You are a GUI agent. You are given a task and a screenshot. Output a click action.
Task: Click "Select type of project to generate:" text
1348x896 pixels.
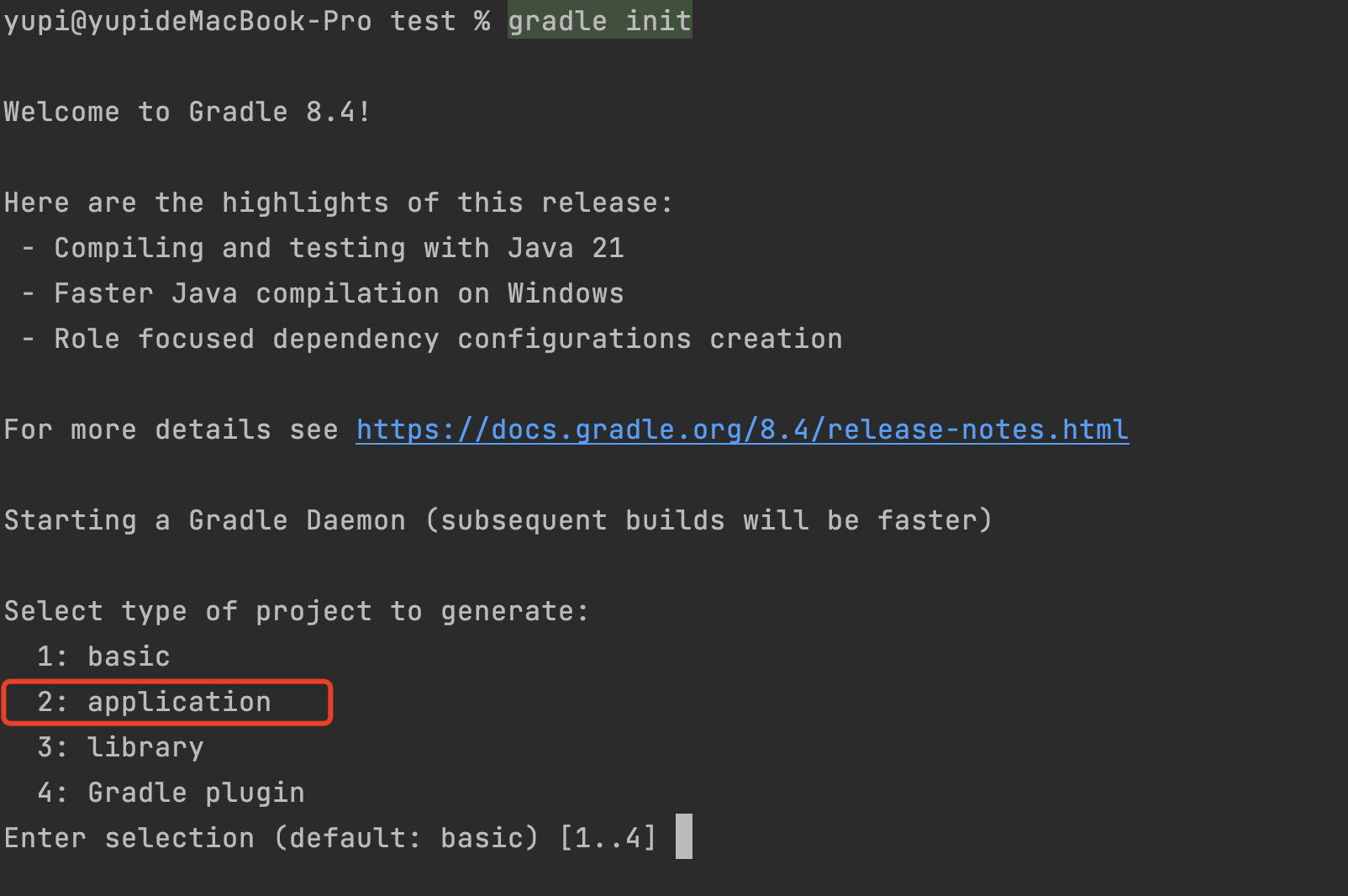pos(296,611)
